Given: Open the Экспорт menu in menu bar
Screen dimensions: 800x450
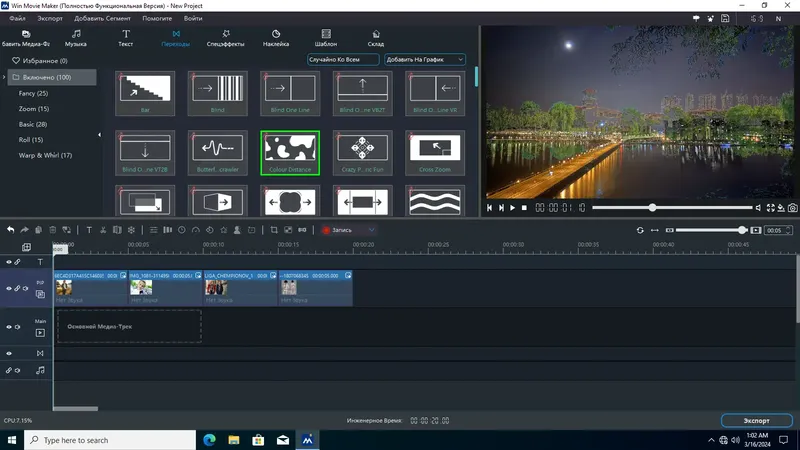Looking at the screenshot, I should click(49, 19).
